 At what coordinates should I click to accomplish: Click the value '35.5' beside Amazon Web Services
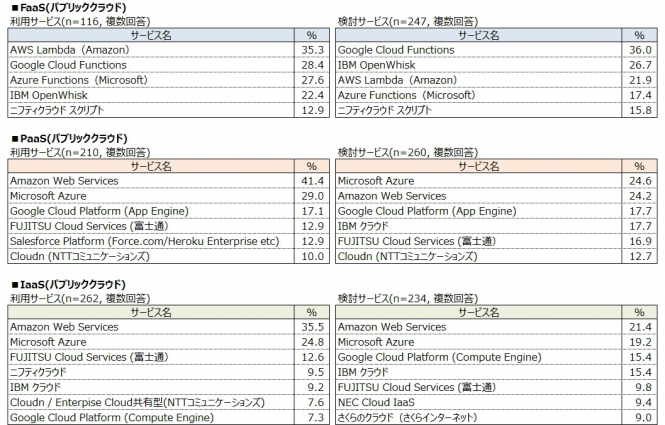tap(313, 327)
